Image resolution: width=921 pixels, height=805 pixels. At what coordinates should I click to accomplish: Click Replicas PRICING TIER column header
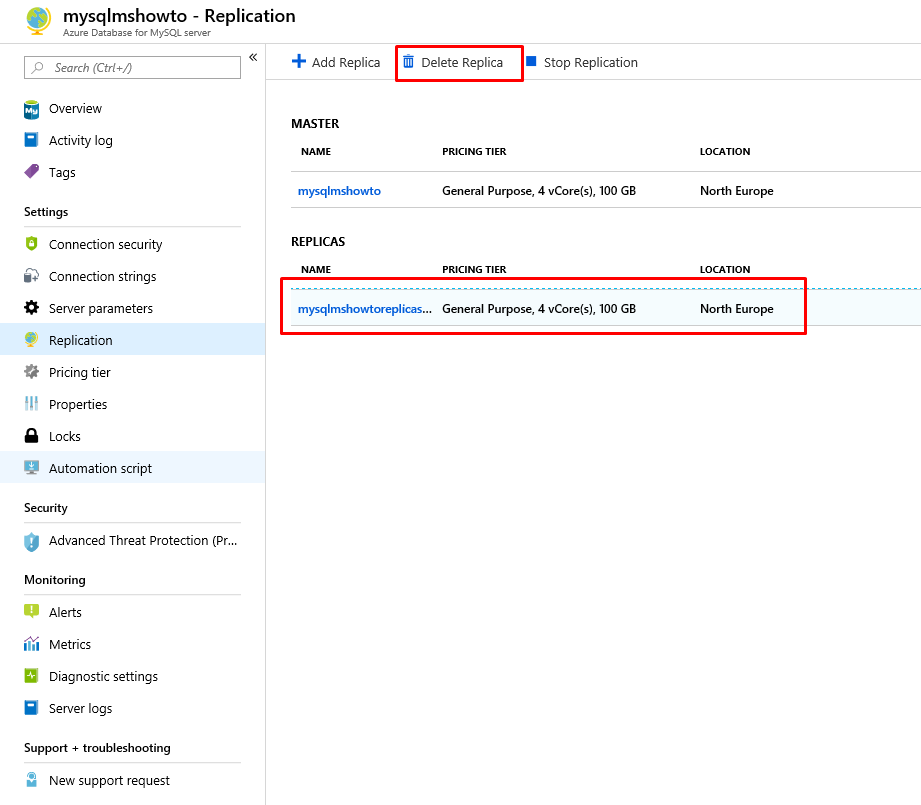click(474, 270)
